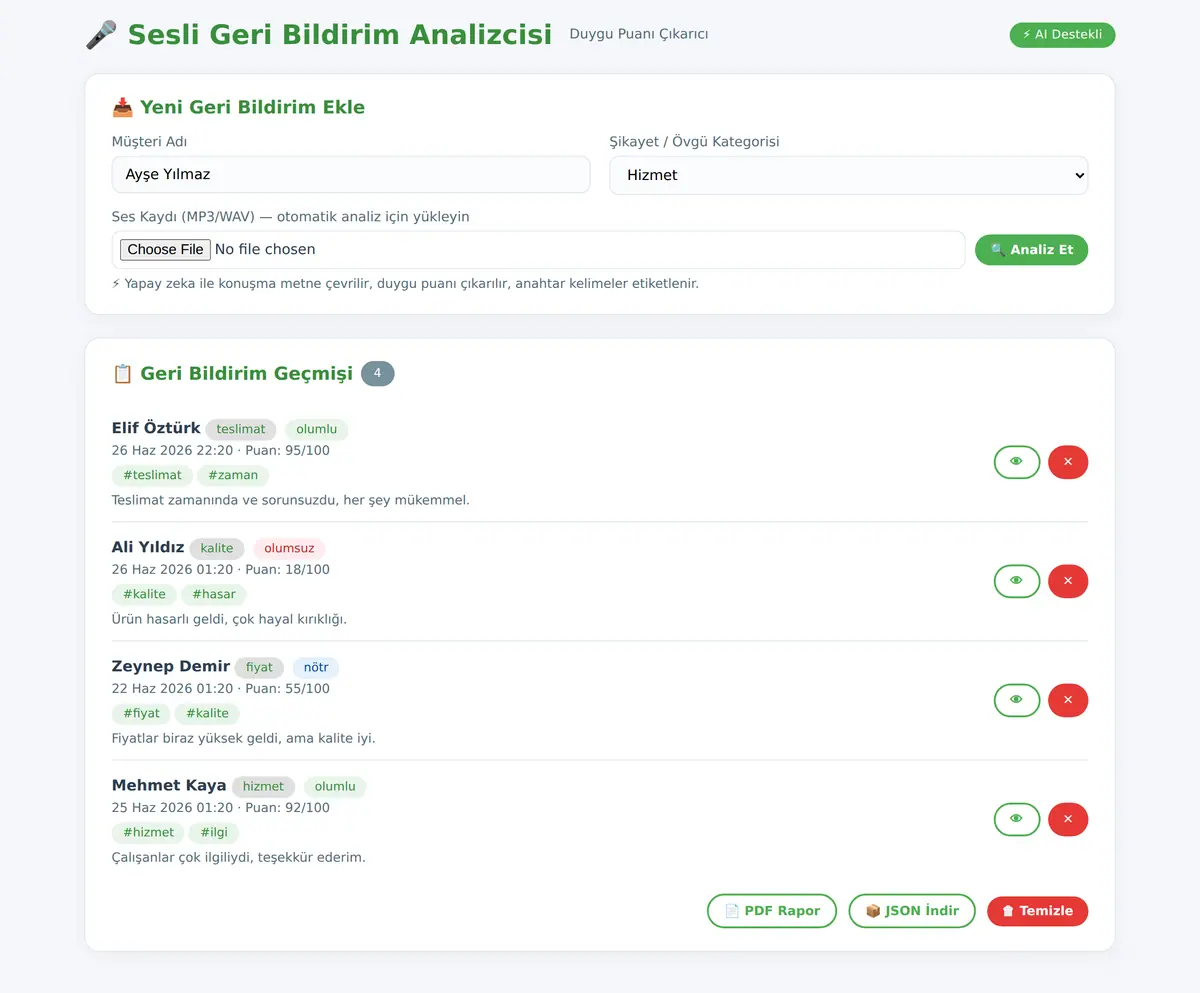The height and width of the screenshot is (993, 1200).
Task: View details of Elif Öztürk feedback
Action: [x=1017, y=462]
